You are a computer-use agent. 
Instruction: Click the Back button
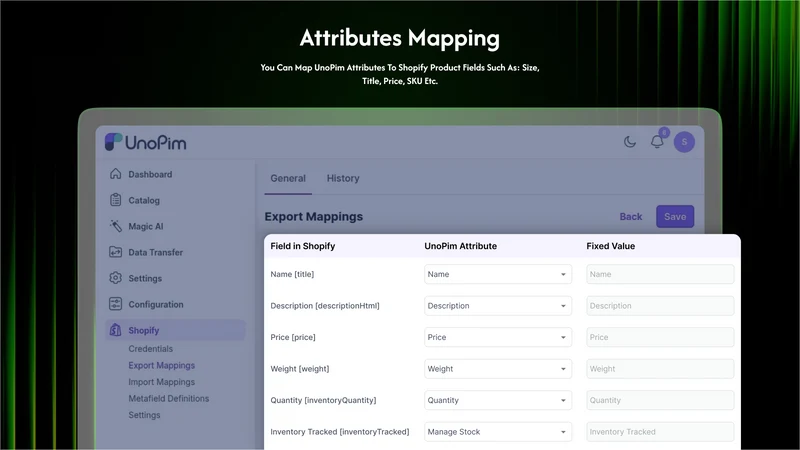(x=631, y=217)
